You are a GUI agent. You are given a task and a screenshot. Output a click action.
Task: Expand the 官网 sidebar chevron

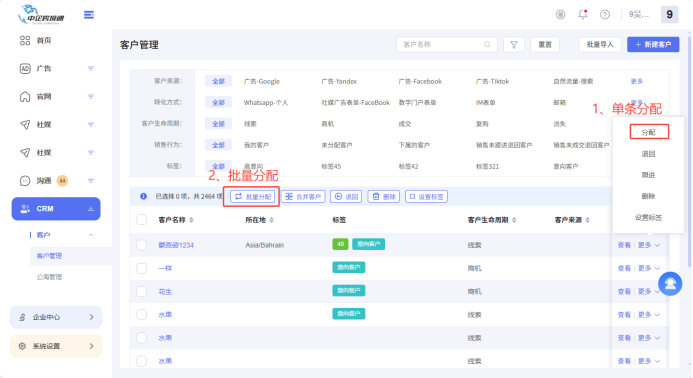pyautogui.click(x=91, y=96)
